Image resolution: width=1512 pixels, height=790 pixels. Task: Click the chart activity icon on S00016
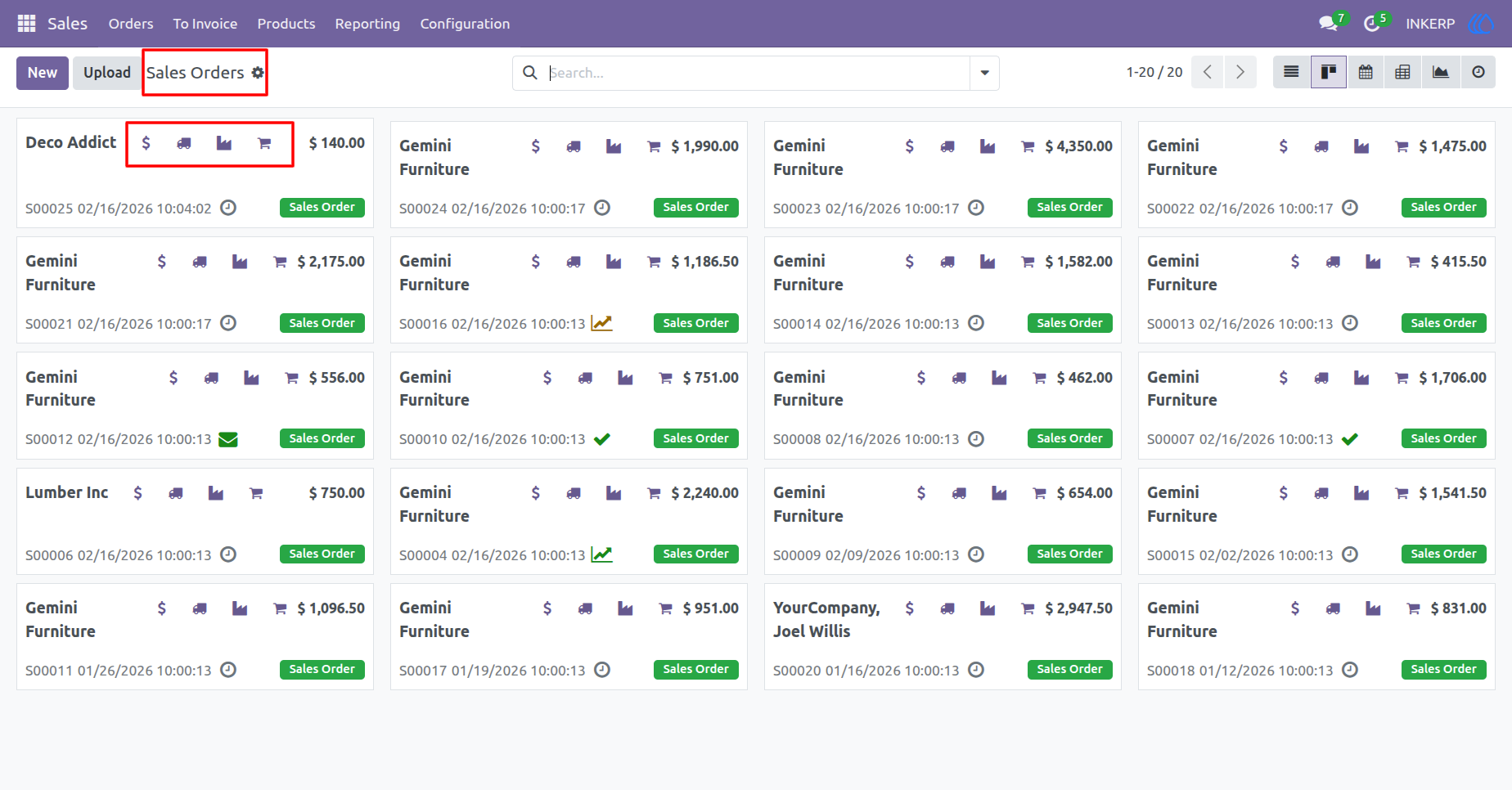(x=602, y=323)
